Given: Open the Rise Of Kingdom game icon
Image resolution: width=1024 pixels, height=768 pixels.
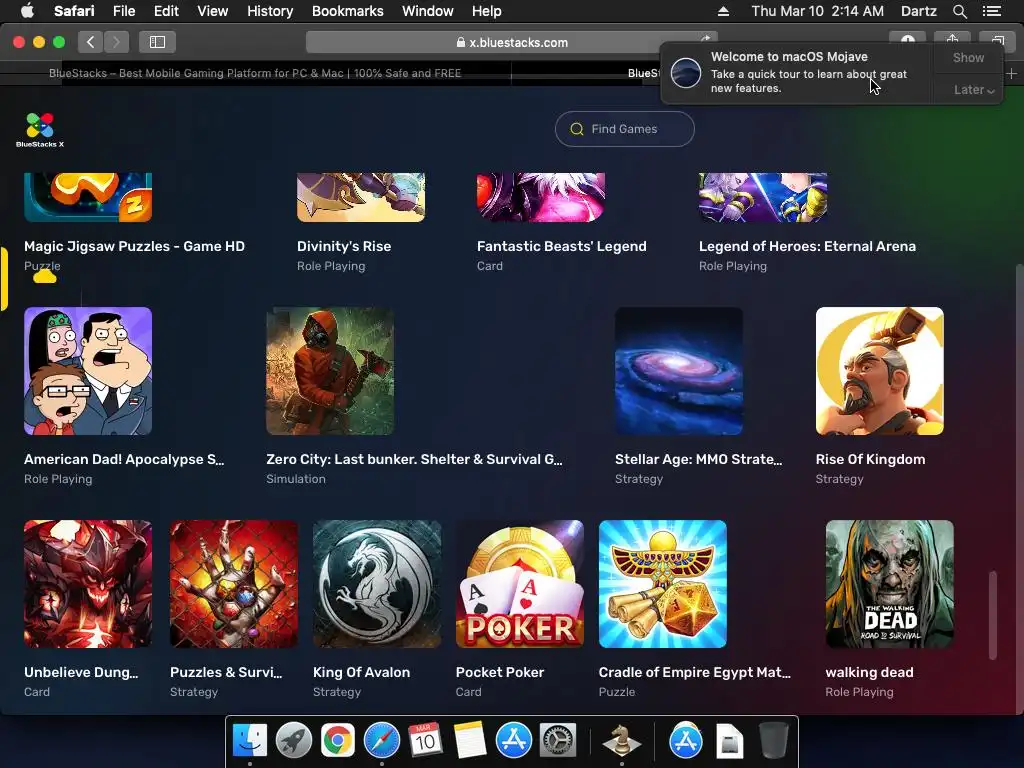Looking at the screenshot, I should click(x=880, y=371).
